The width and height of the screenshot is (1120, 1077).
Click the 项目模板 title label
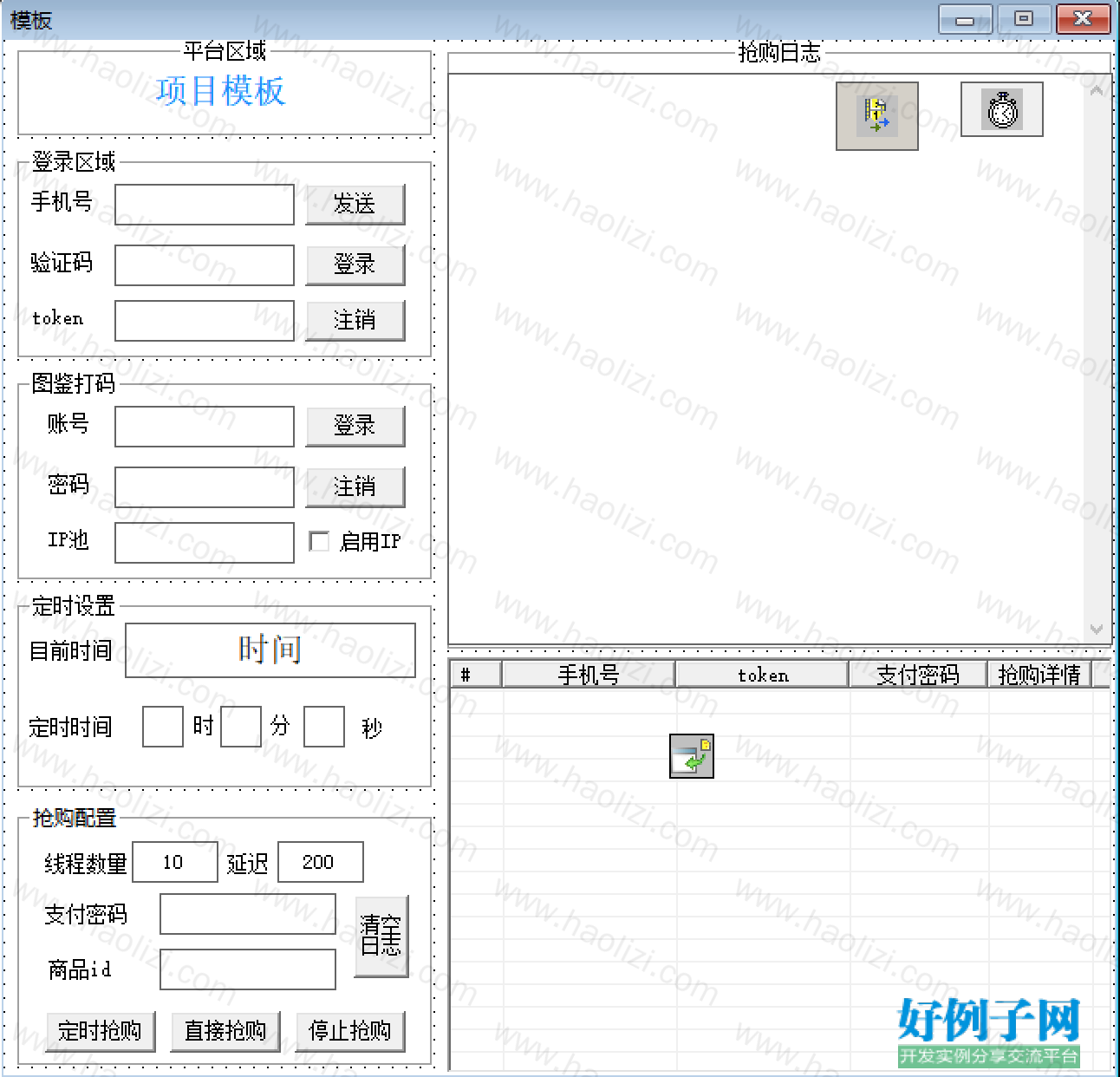point(221,91)
